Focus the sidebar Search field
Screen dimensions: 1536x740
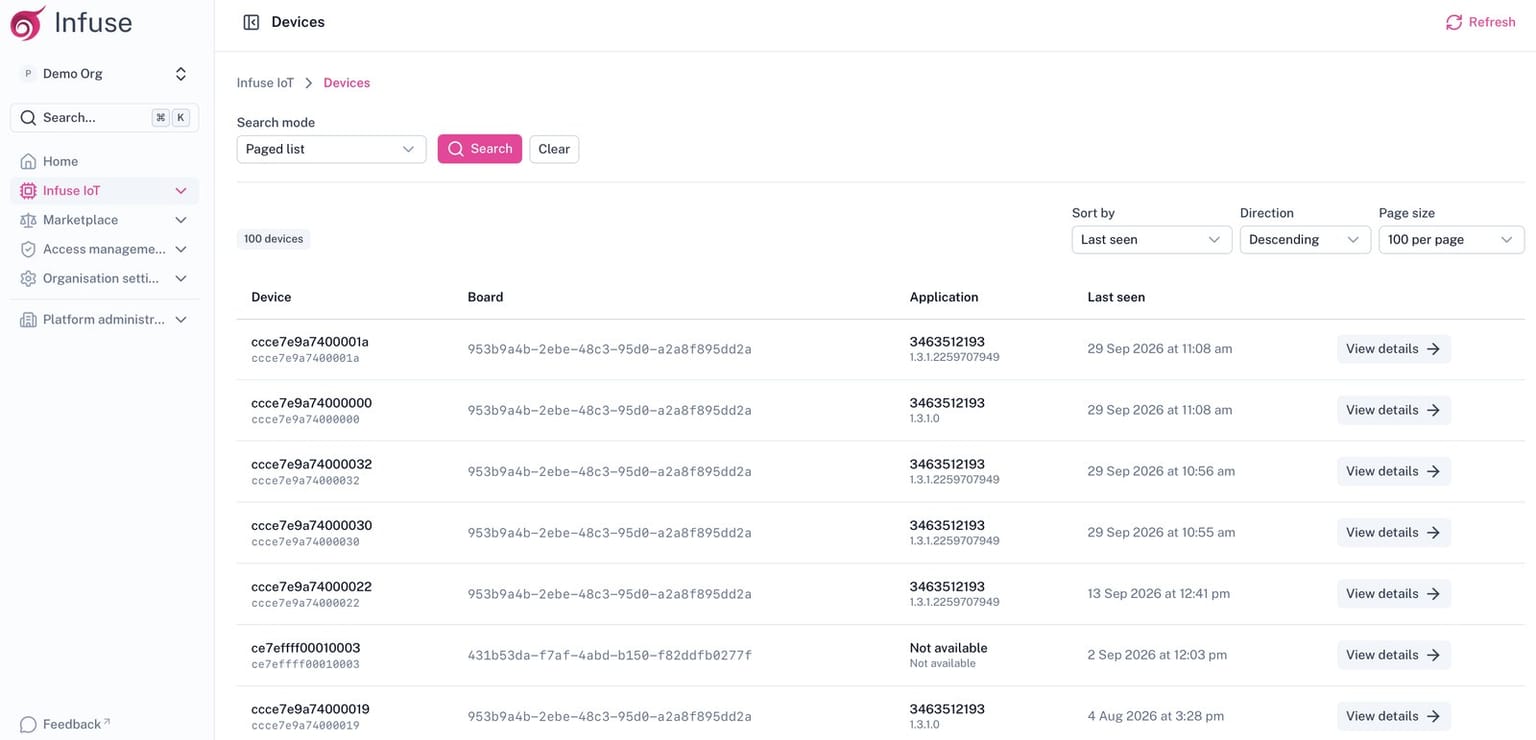tap(105, 118)
